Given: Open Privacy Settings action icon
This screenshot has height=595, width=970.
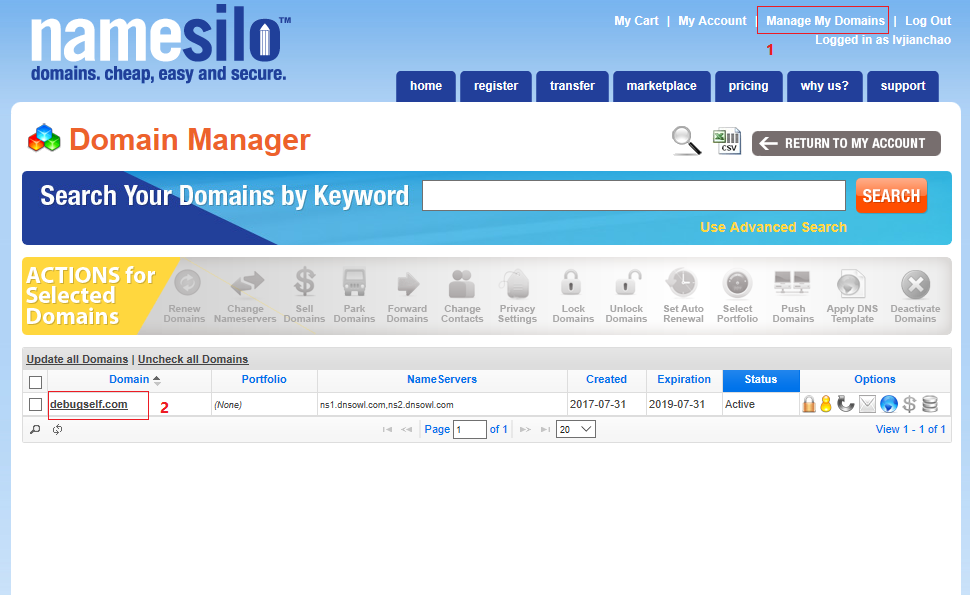Looking at the screenshot, I should (x=515, y=284).
